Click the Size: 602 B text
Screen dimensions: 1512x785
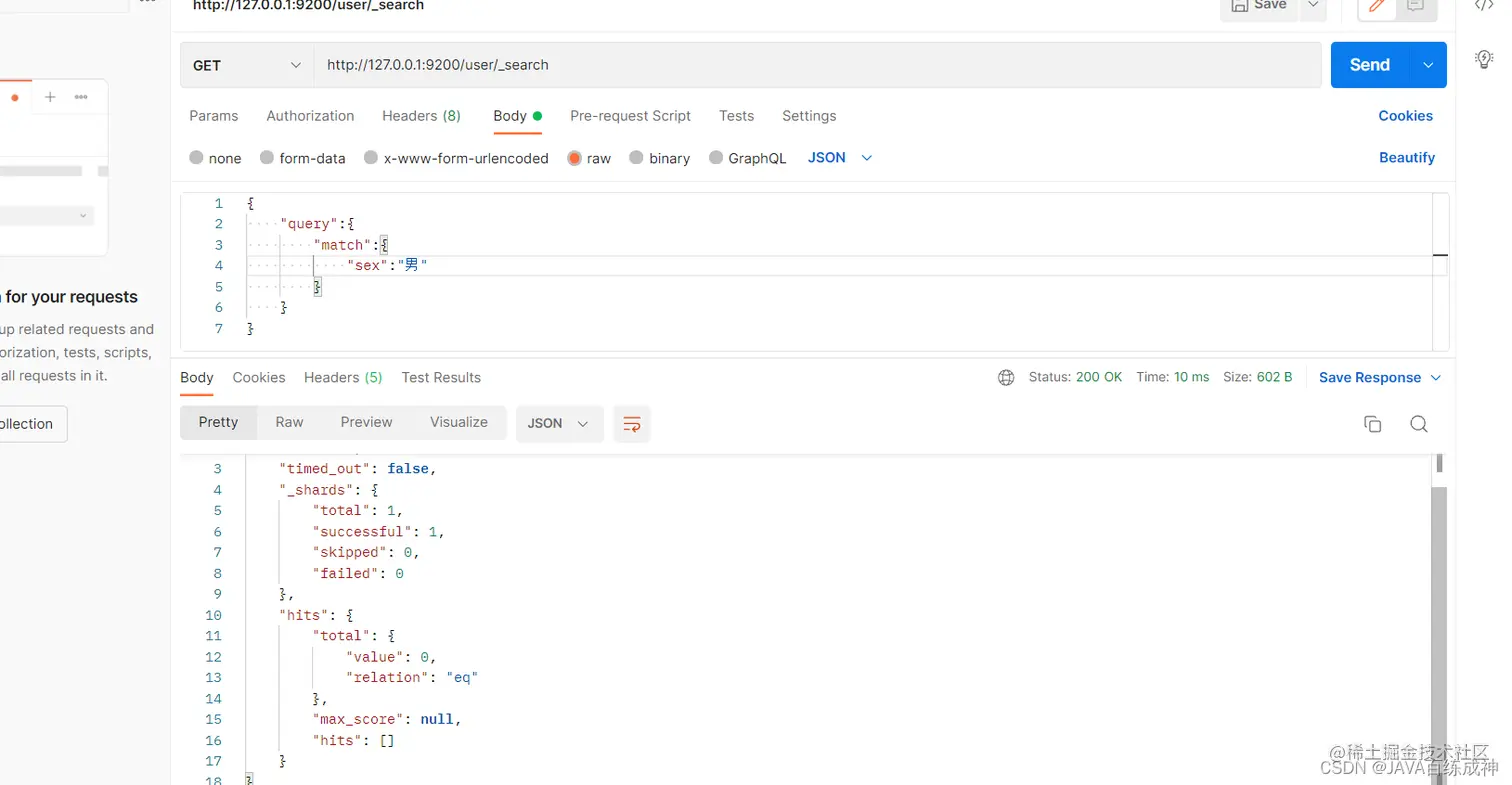[x=1258, y=378]
